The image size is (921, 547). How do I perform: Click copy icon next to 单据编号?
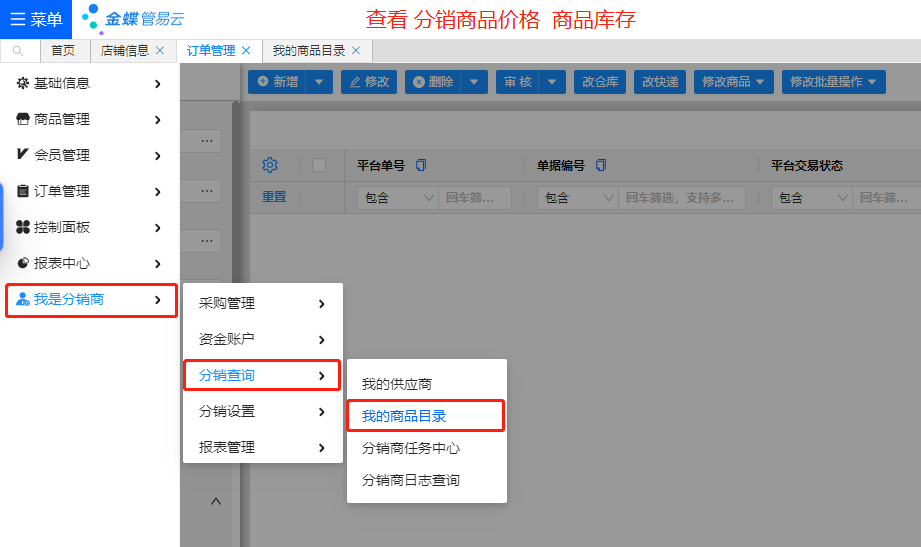pyautogui.click(x=601, y=165)
